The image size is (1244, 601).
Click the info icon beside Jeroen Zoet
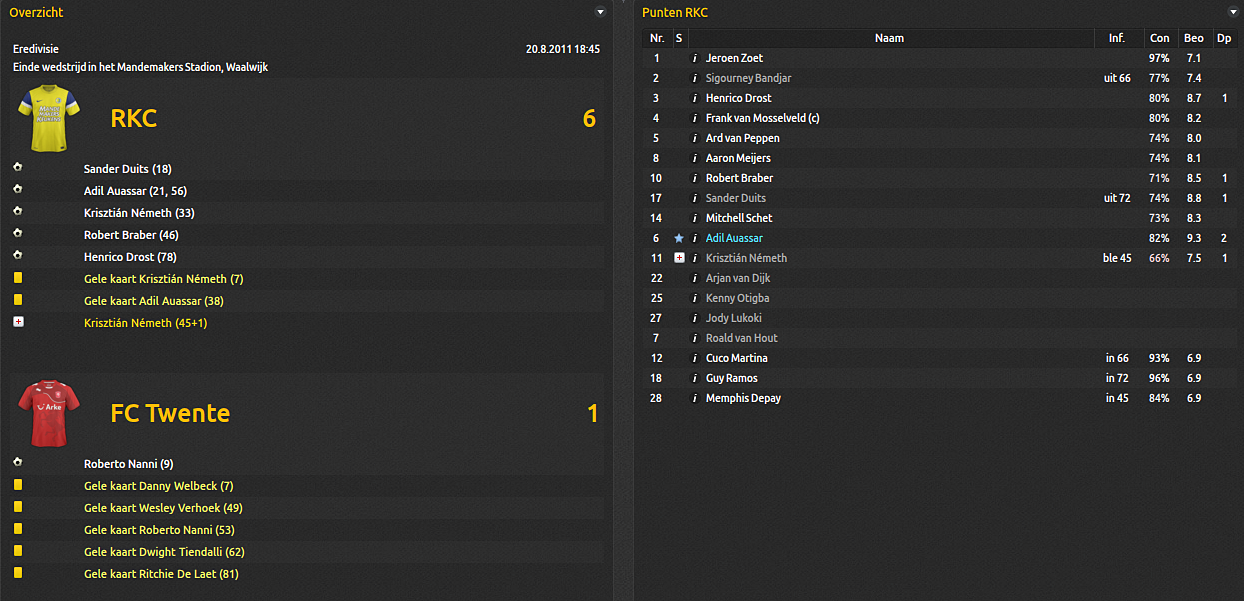695,58
